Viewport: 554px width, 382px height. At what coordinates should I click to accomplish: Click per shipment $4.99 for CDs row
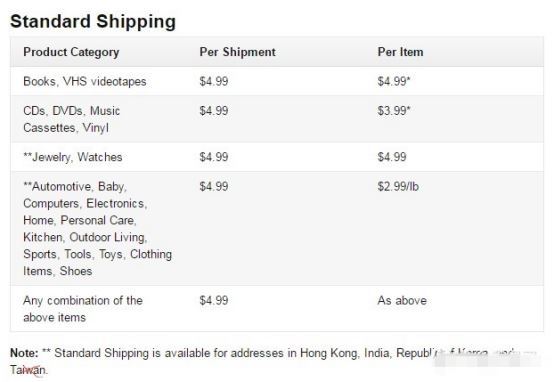click(x=214, y=111)
